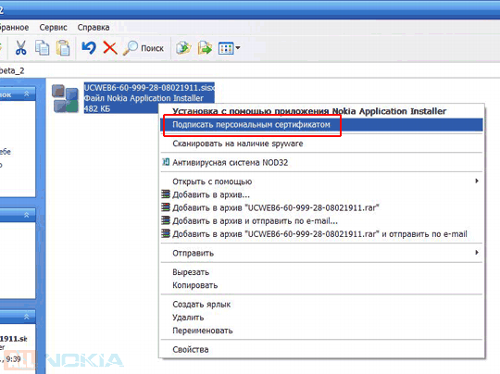Click the red X Delete toolbar icon
500x374 pixels.
click(110, 48)
